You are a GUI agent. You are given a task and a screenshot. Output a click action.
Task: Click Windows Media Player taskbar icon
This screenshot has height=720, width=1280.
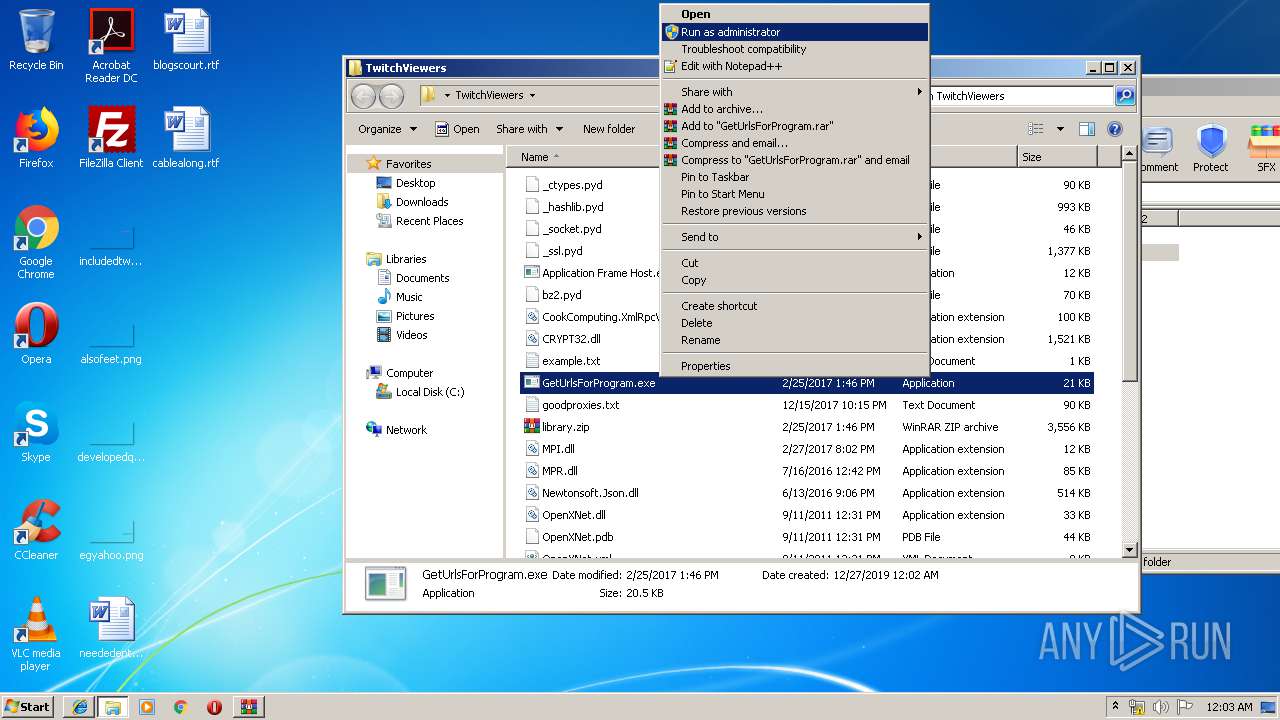(x=147, y=707)
